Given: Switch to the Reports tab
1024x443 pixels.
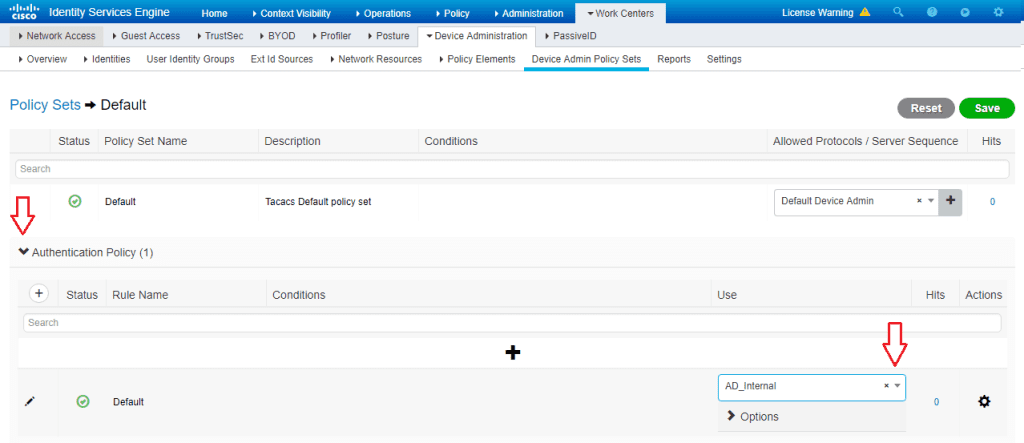Looking at the screenshot, I should [674, 59].
